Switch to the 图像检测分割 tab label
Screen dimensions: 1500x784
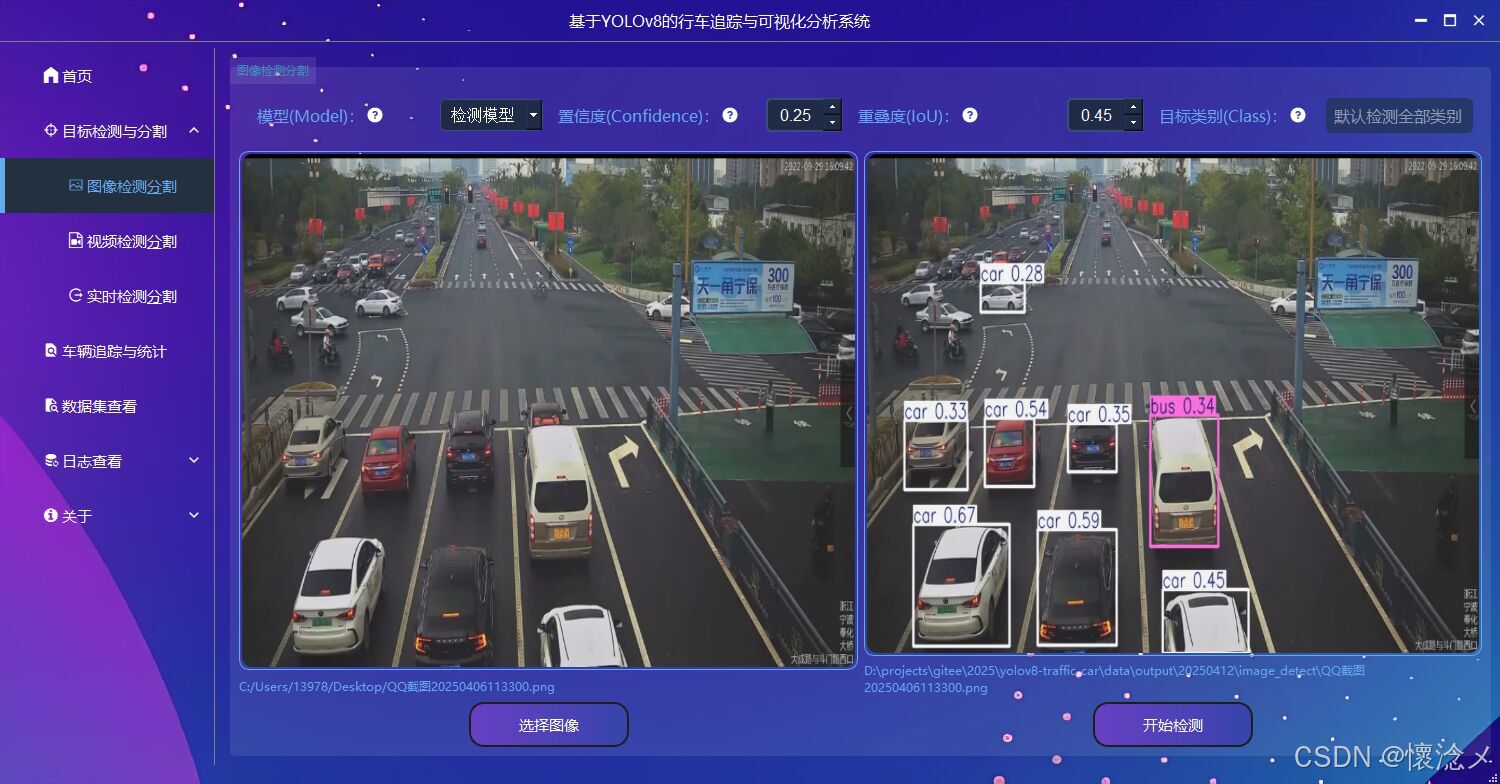tap(270, 70)
